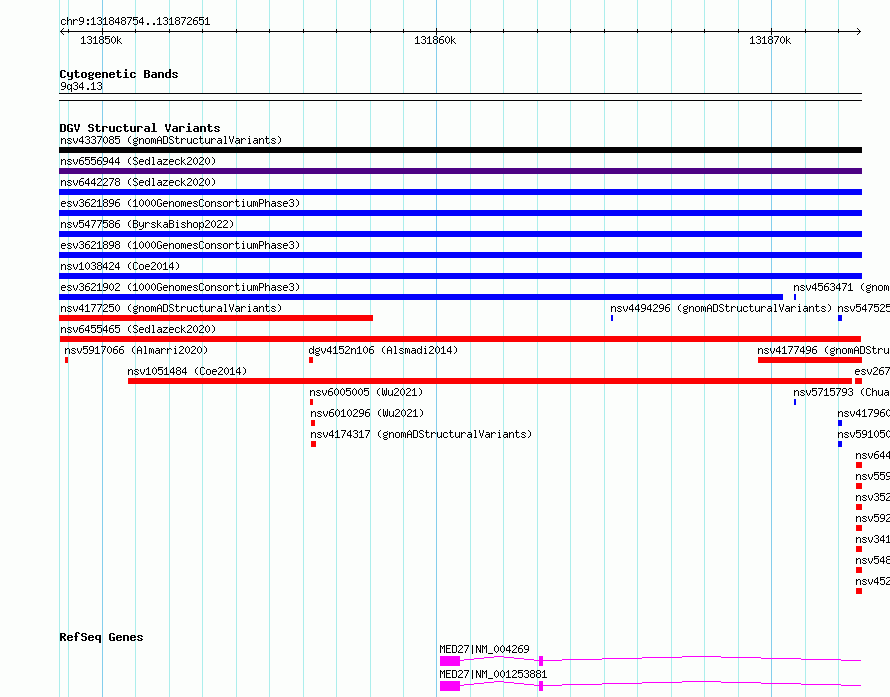Select the truncated nsv644 variant label
This screenshot has width=890, height=697.
[872, 455]
